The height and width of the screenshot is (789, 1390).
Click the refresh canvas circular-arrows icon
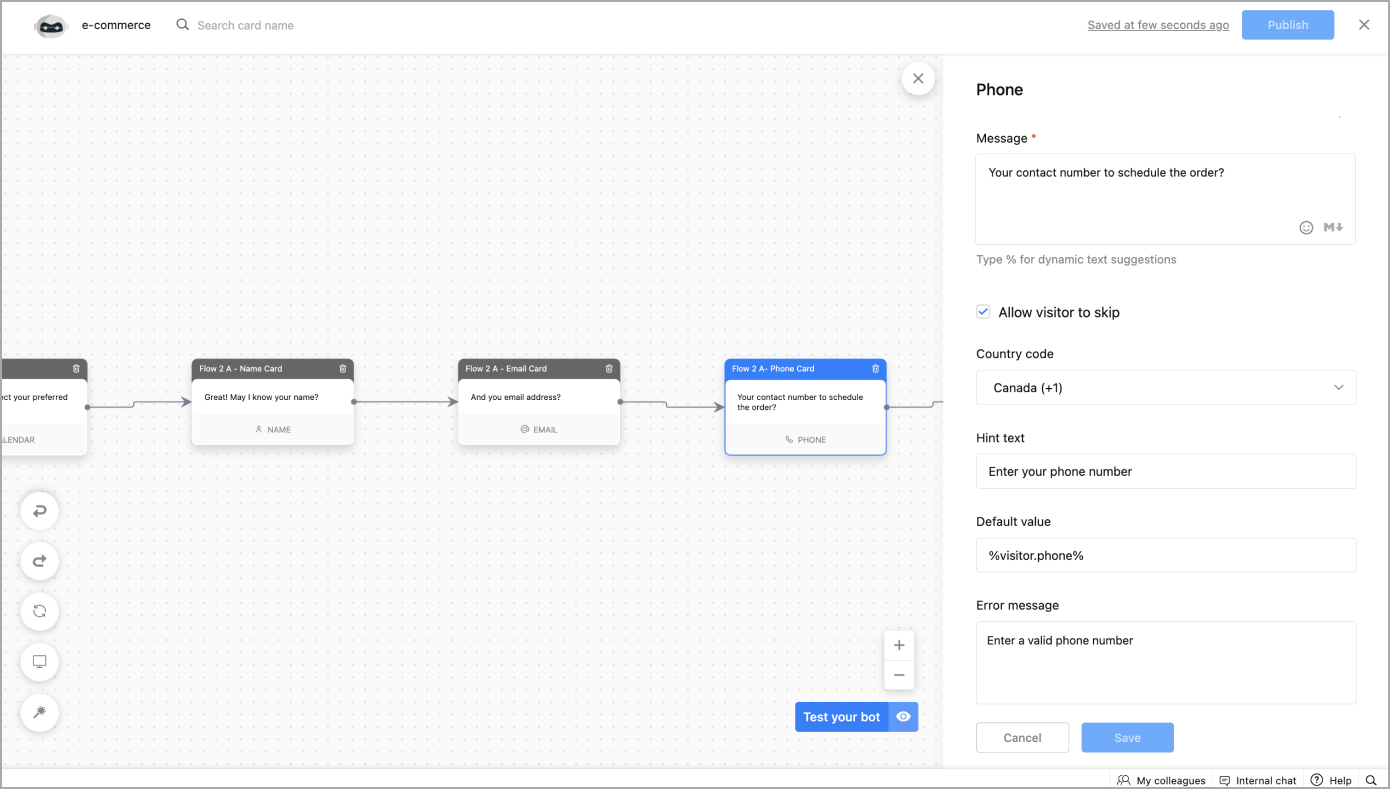[x=40, y=611]
